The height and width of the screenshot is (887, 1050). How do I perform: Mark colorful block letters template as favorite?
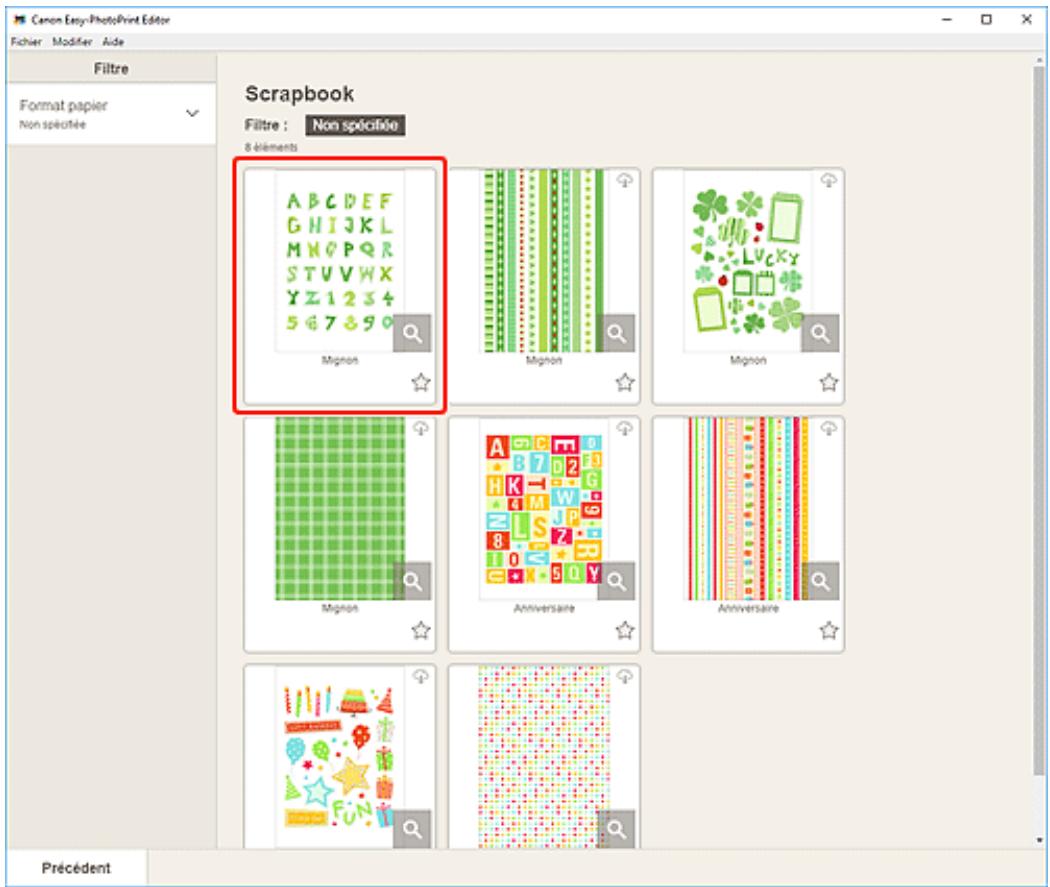625,630
